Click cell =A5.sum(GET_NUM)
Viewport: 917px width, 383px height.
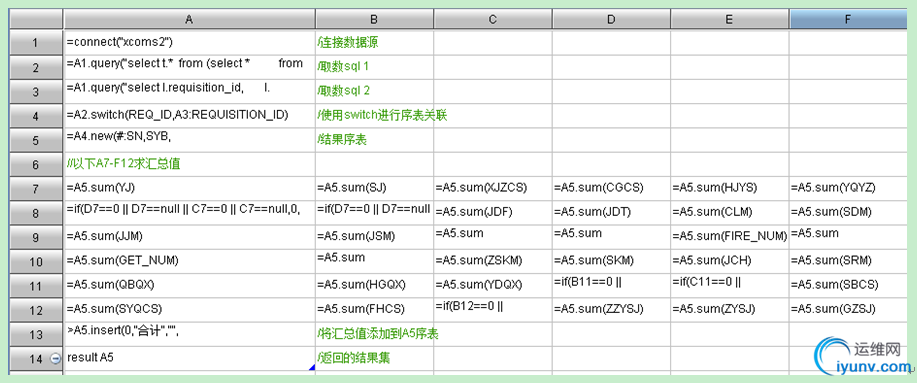189,261
